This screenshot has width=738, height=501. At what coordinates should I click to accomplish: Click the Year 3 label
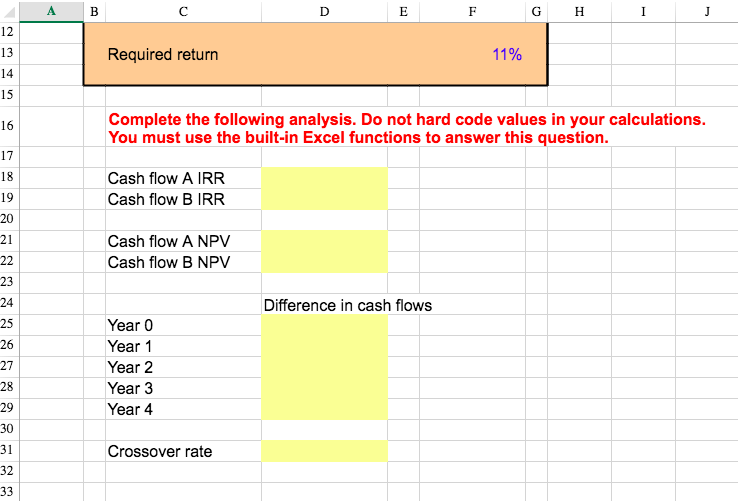[130, 388]
